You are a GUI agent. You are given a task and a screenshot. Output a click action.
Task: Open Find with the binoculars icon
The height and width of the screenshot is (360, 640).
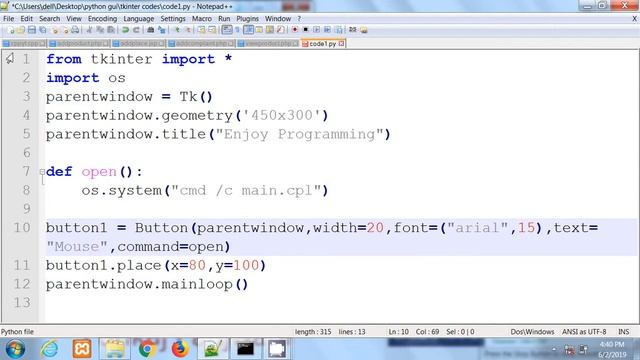pyautogui.click(x=151, y=30)
